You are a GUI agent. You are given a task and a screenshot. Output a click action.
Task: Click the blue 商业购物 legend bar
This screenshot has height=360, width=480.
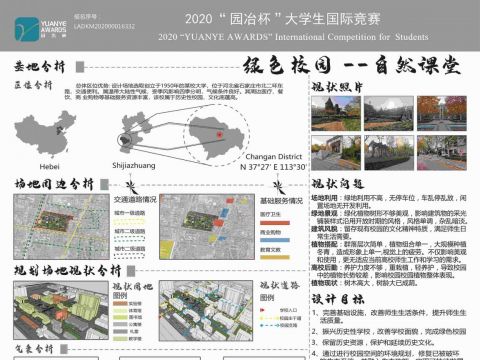click(x=275, y=240)
